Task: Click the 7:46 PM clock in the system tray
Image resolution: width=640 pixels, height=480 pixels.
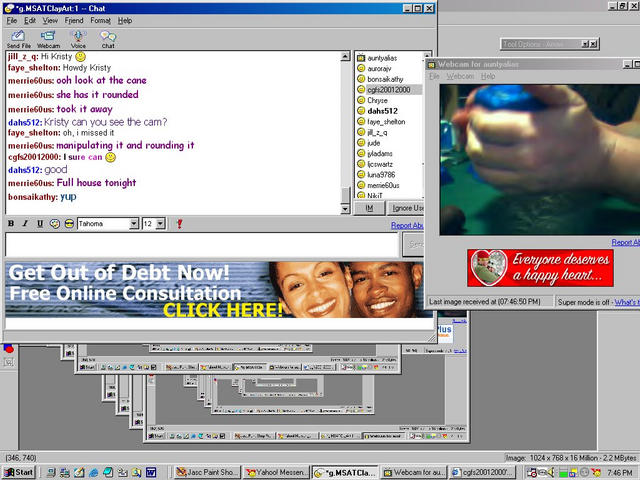Action: pos(619,473)
